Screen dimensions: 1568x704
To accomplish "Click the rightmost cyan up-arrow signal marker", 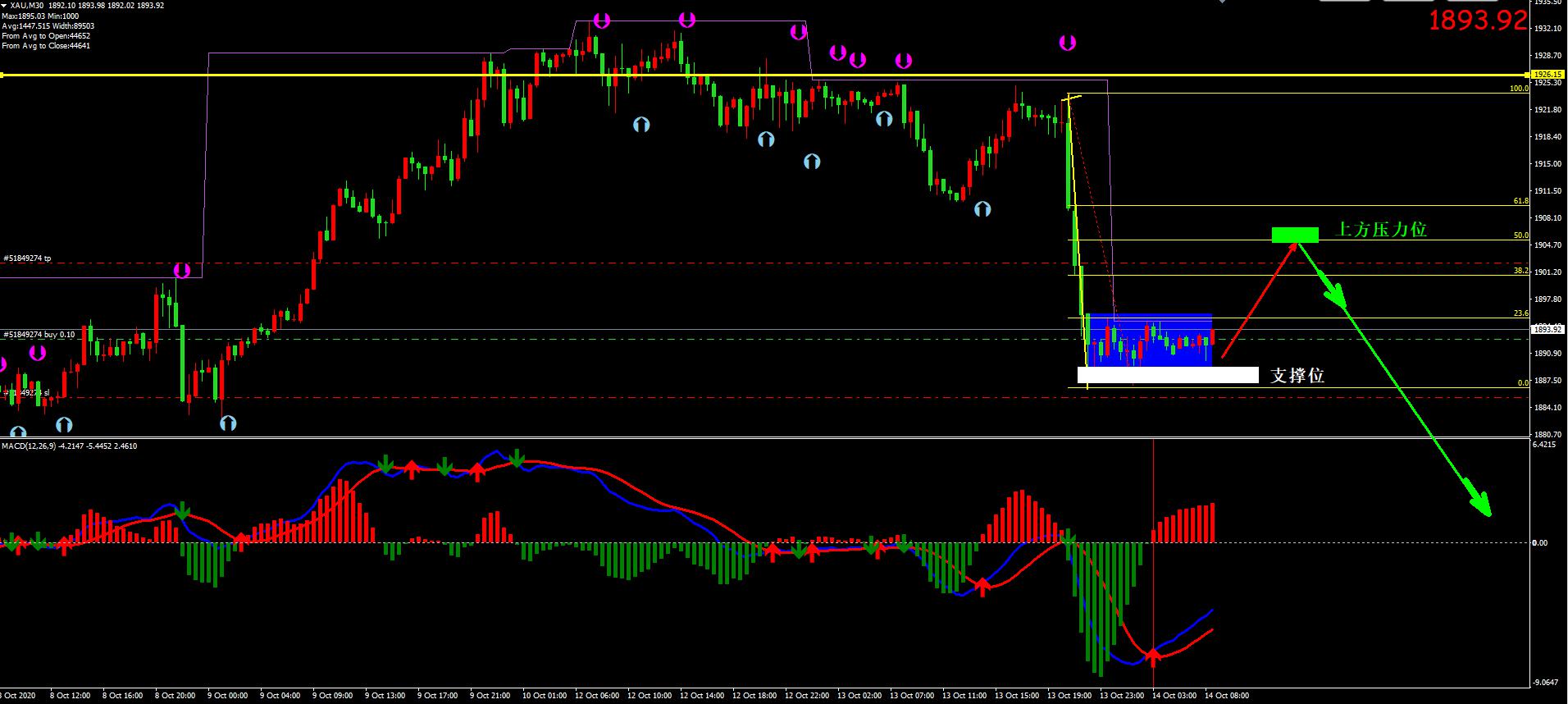I will pos(982,209).
